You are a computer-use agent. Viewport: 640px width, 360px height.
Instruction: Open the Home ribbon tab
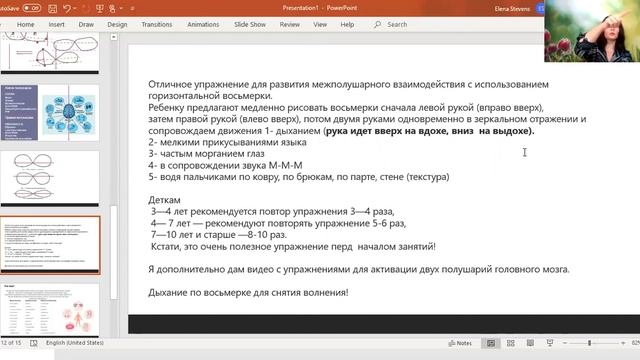(25, 24)
